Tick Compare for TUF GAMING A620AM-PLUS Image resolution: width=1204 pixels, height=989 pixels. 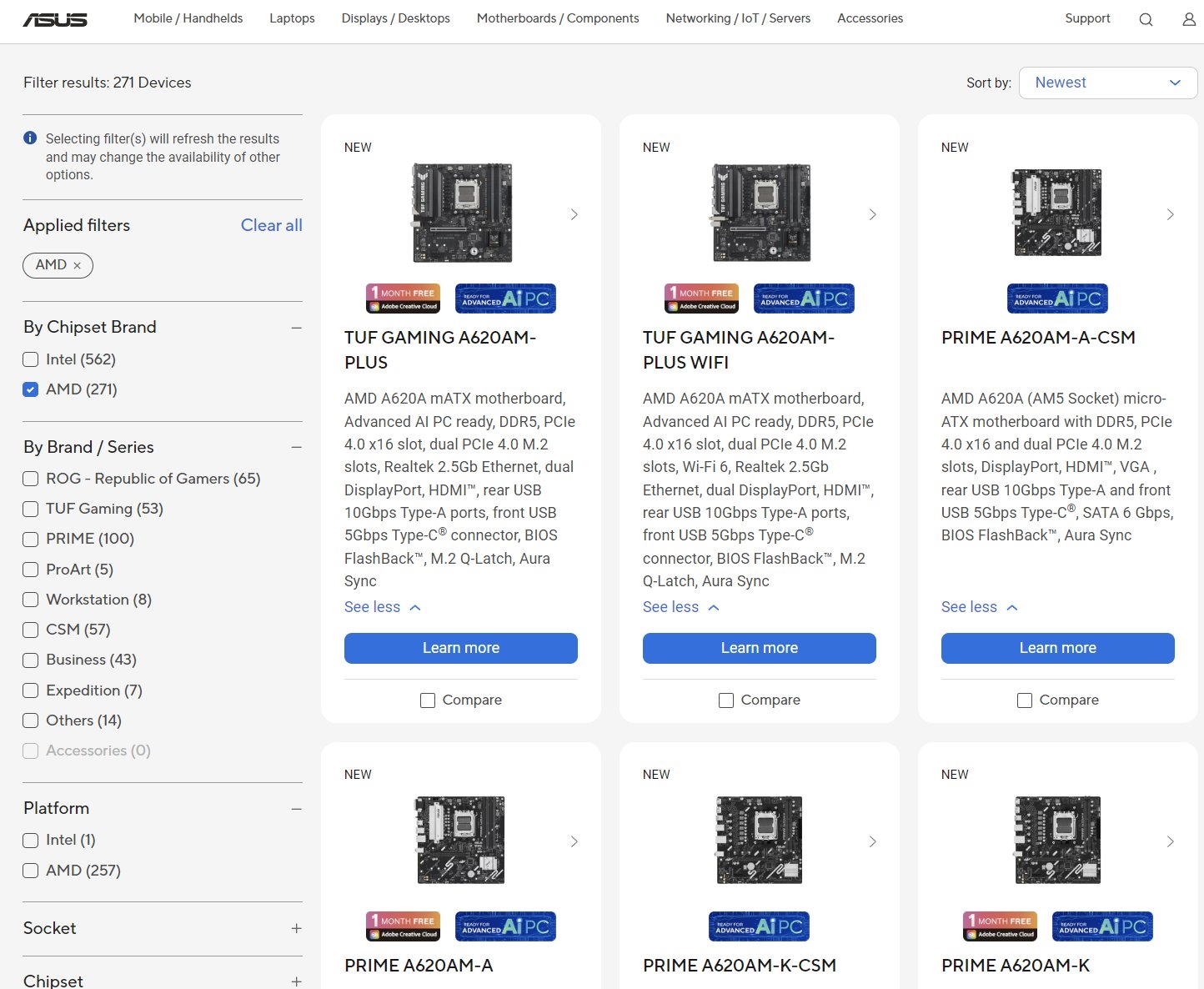click(x=428, y=700)
